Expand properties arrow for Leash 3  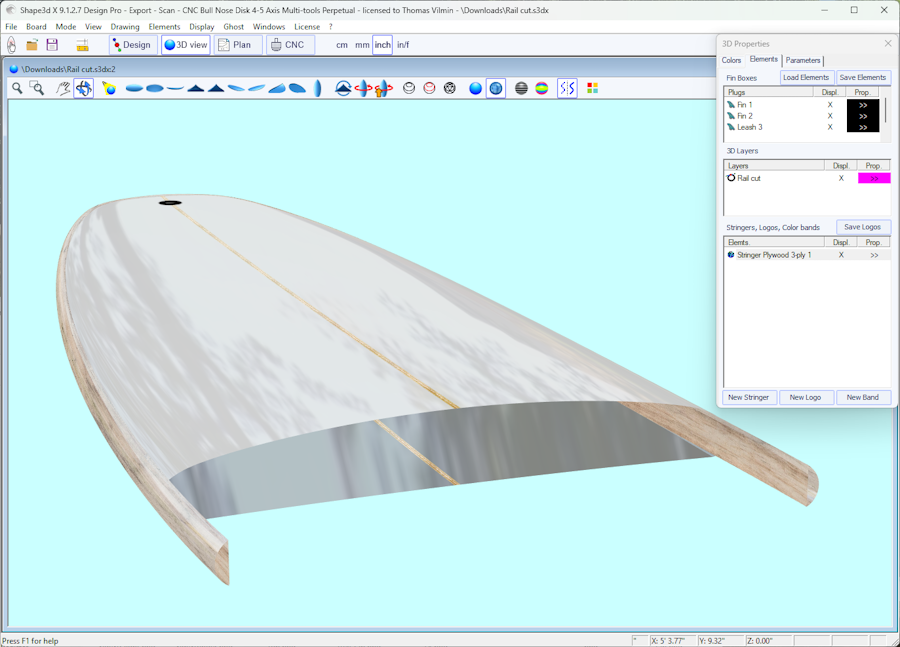pyautogui.click(x=863, y=128)
